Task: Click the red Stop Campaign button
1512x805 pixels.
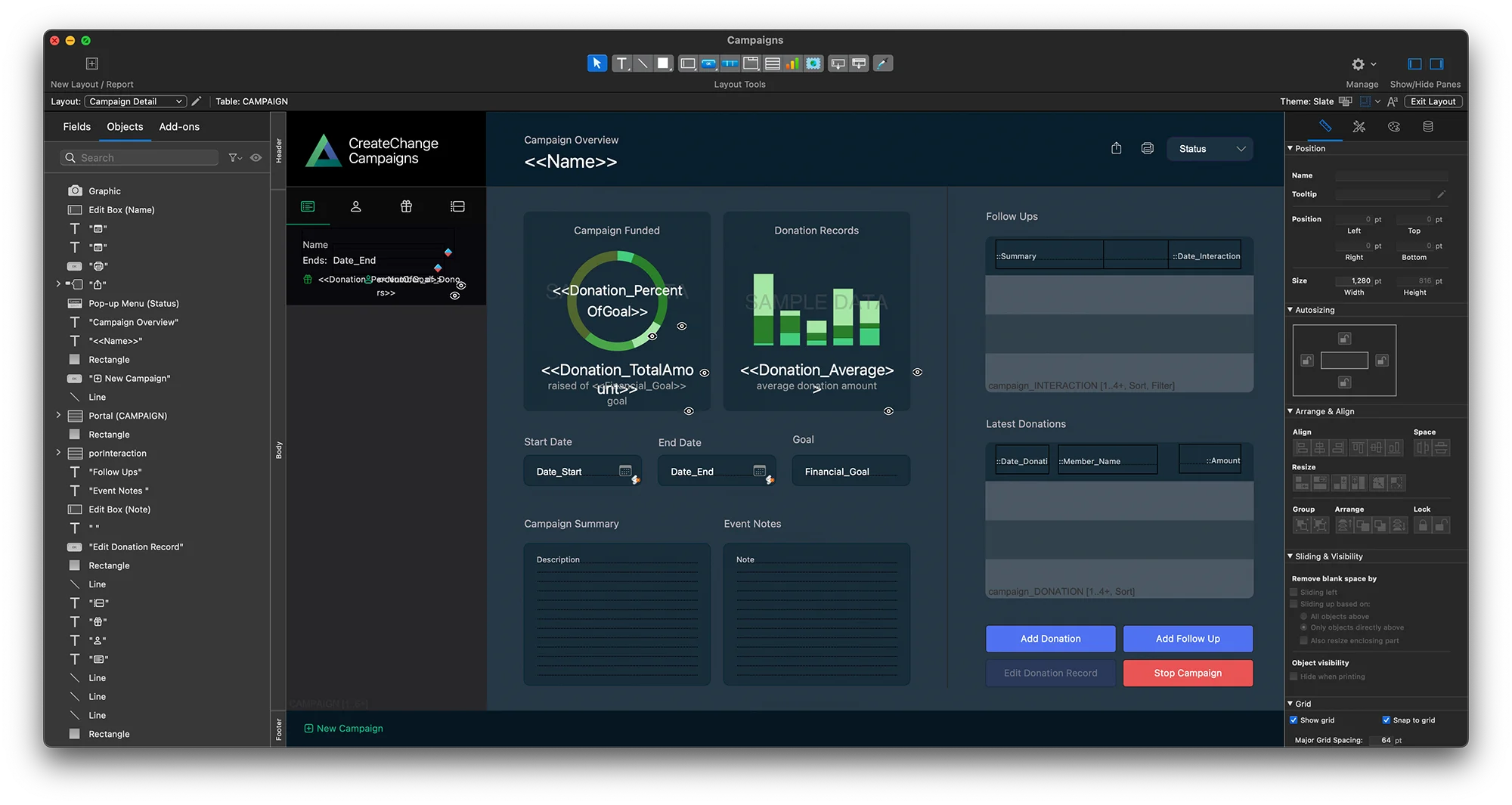Action: [x=1187, y=673]
